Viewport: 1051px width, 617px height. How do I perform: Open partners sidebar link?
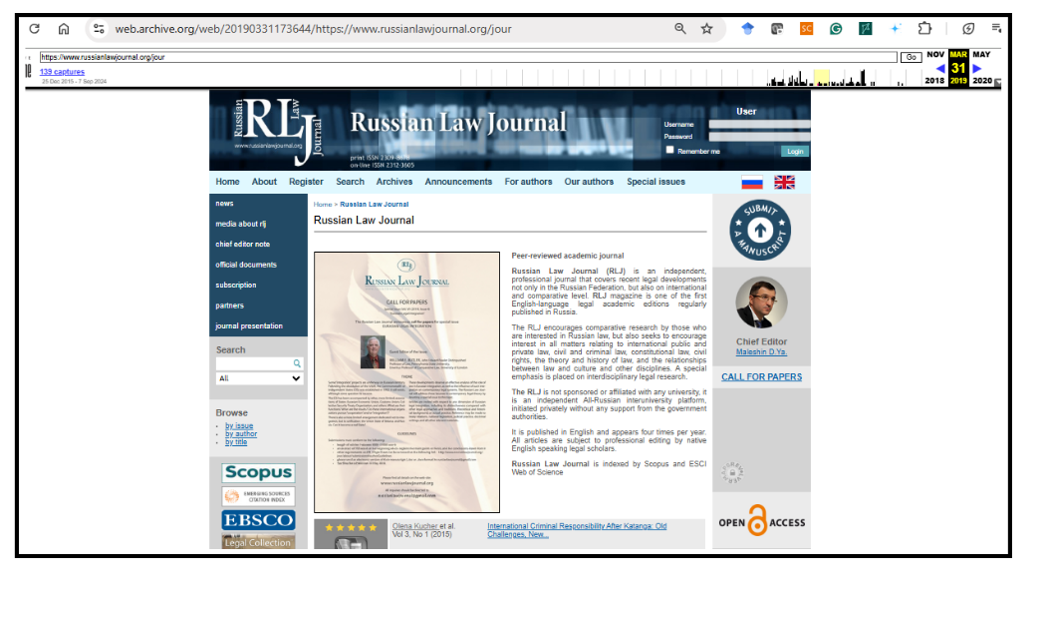(x=229, y=305)
